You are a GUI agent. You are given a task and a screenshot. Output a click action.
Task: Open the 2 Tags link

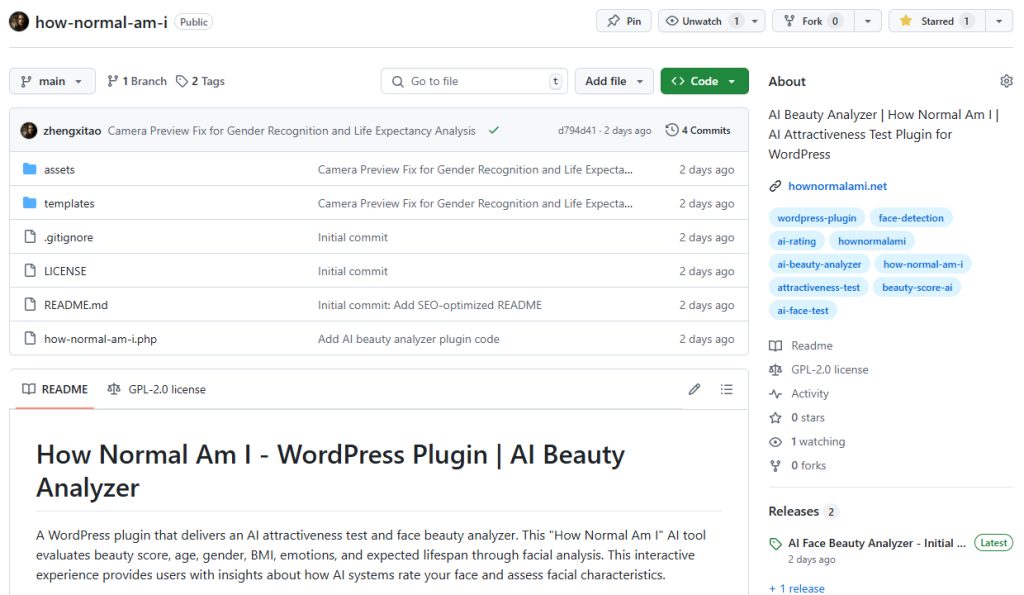(200, 81)
